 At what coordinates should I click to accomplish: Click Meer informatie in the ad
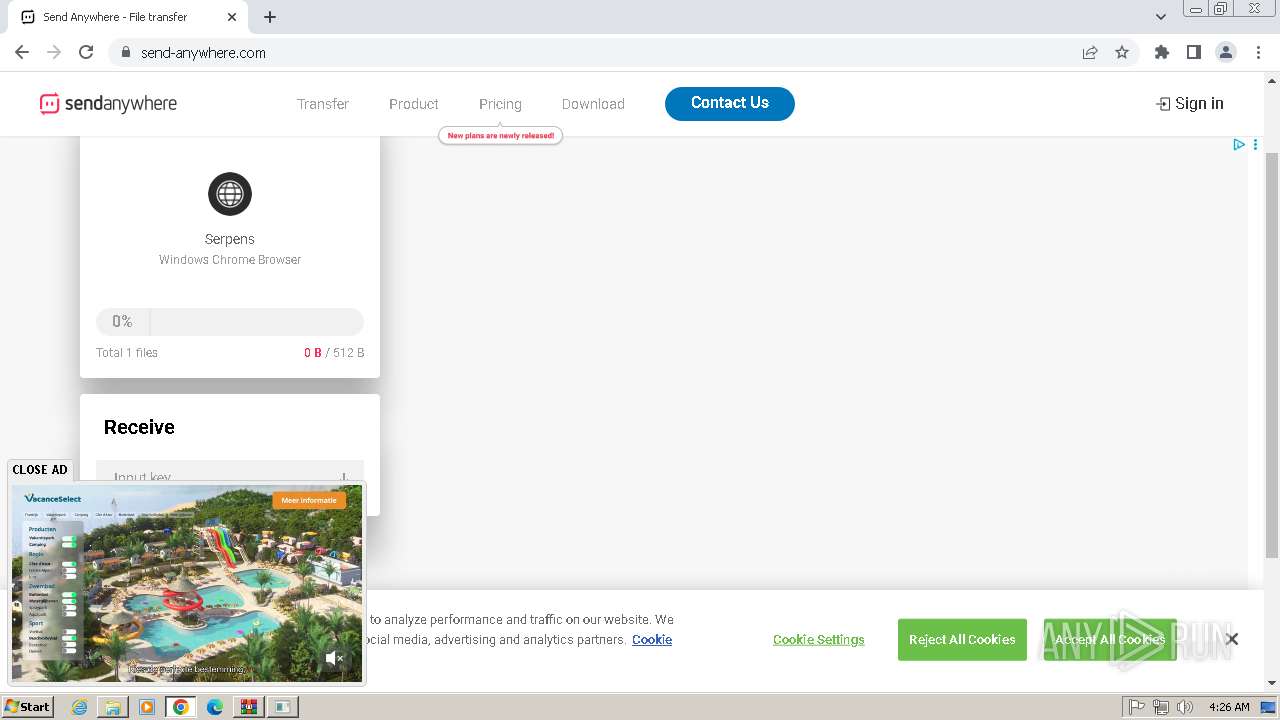pos(309,500)
